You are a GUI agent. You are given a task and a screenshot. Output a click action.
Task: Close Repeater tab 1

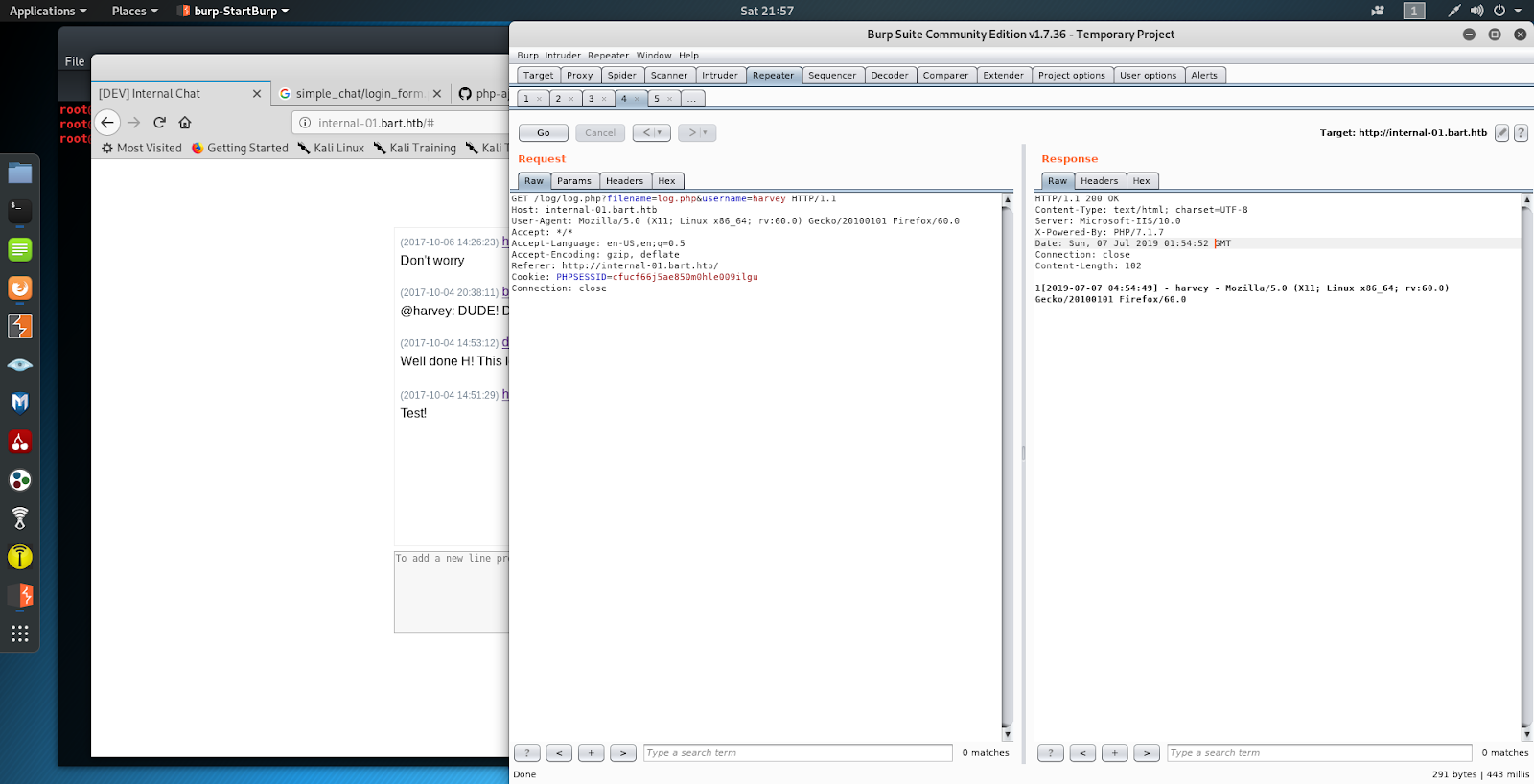tap(539, 99)
